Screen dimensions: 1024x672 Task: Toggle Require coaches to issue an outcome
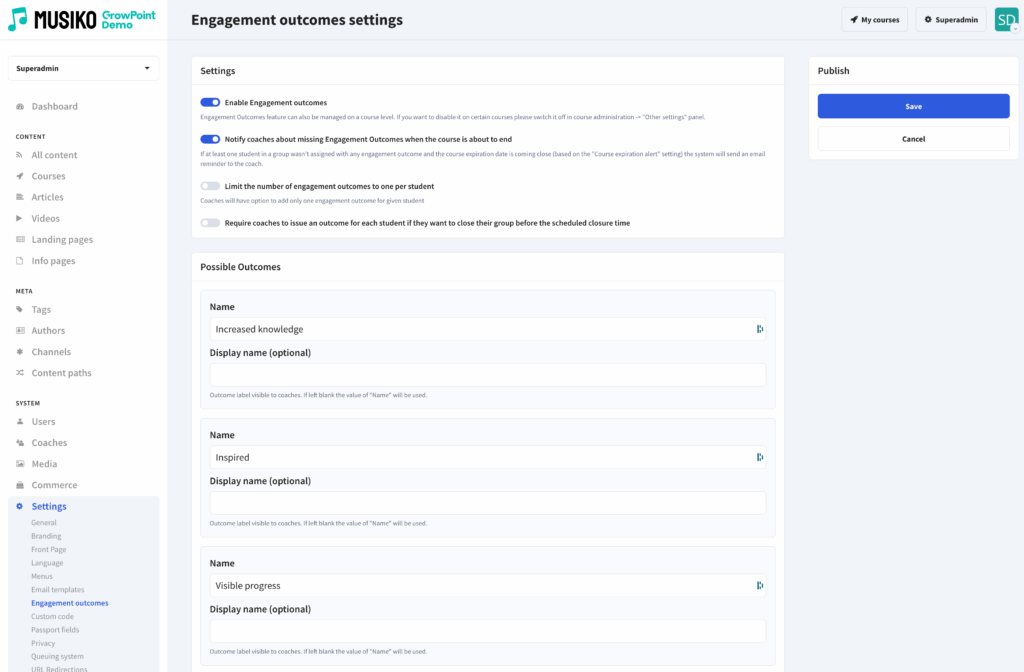point(210,223)
